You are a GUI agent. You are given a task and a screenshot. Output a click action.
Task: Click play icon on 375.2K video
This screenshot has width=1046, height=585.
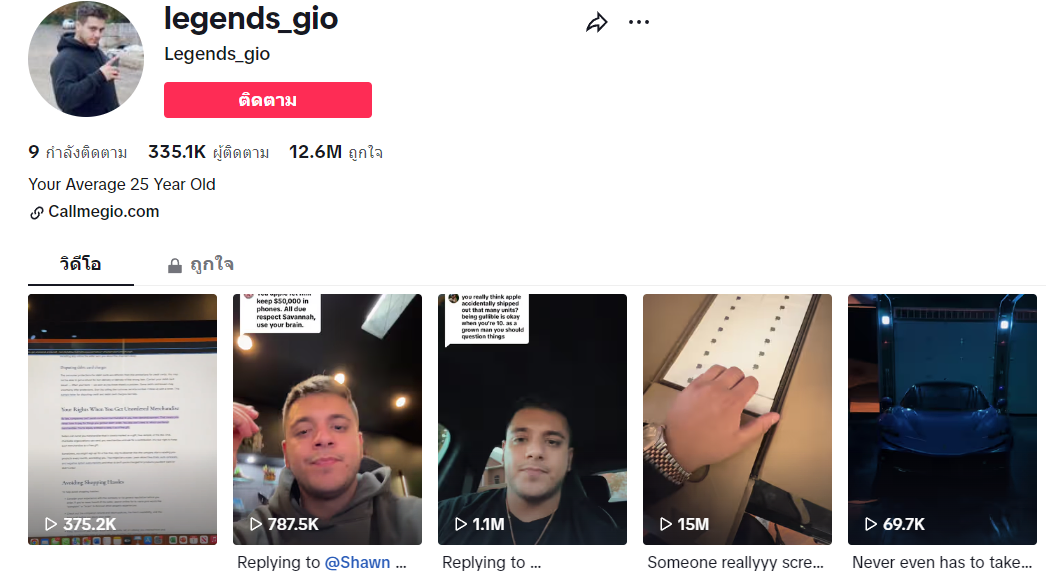51,524
